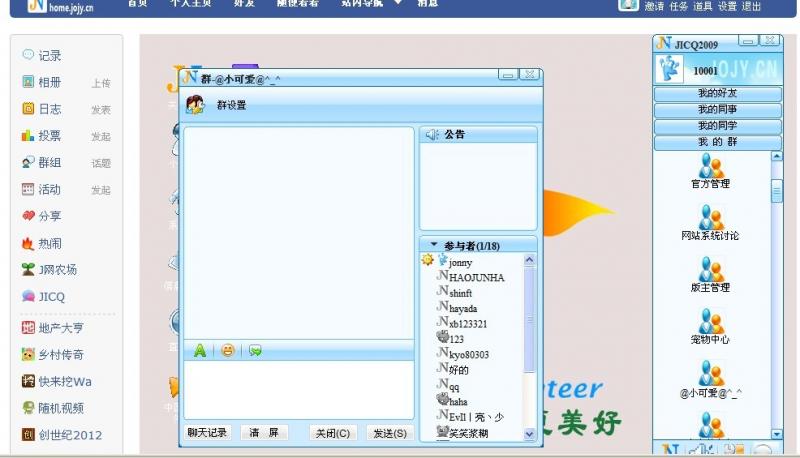Viewport: 800px width, 458px height.
Task: Select participant haha
Action: tap(458, 402)
